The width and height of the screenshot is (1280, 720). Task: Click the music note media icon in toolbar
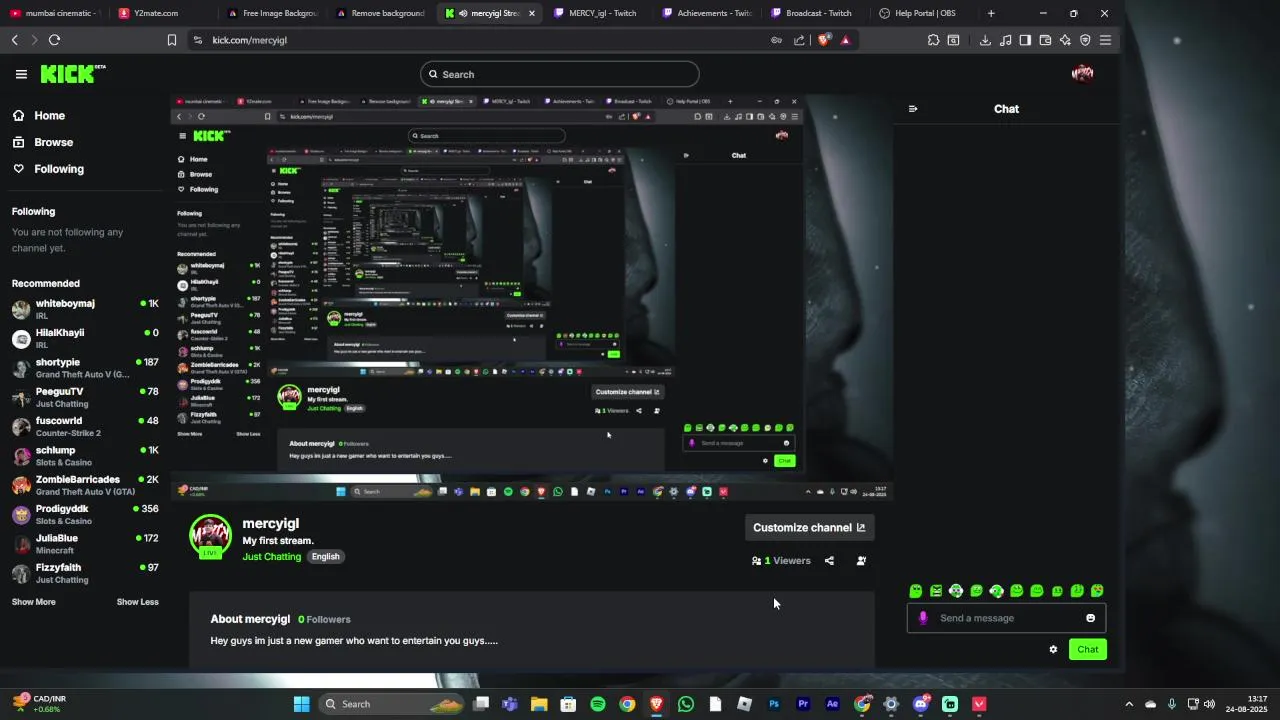[1005, 40]
